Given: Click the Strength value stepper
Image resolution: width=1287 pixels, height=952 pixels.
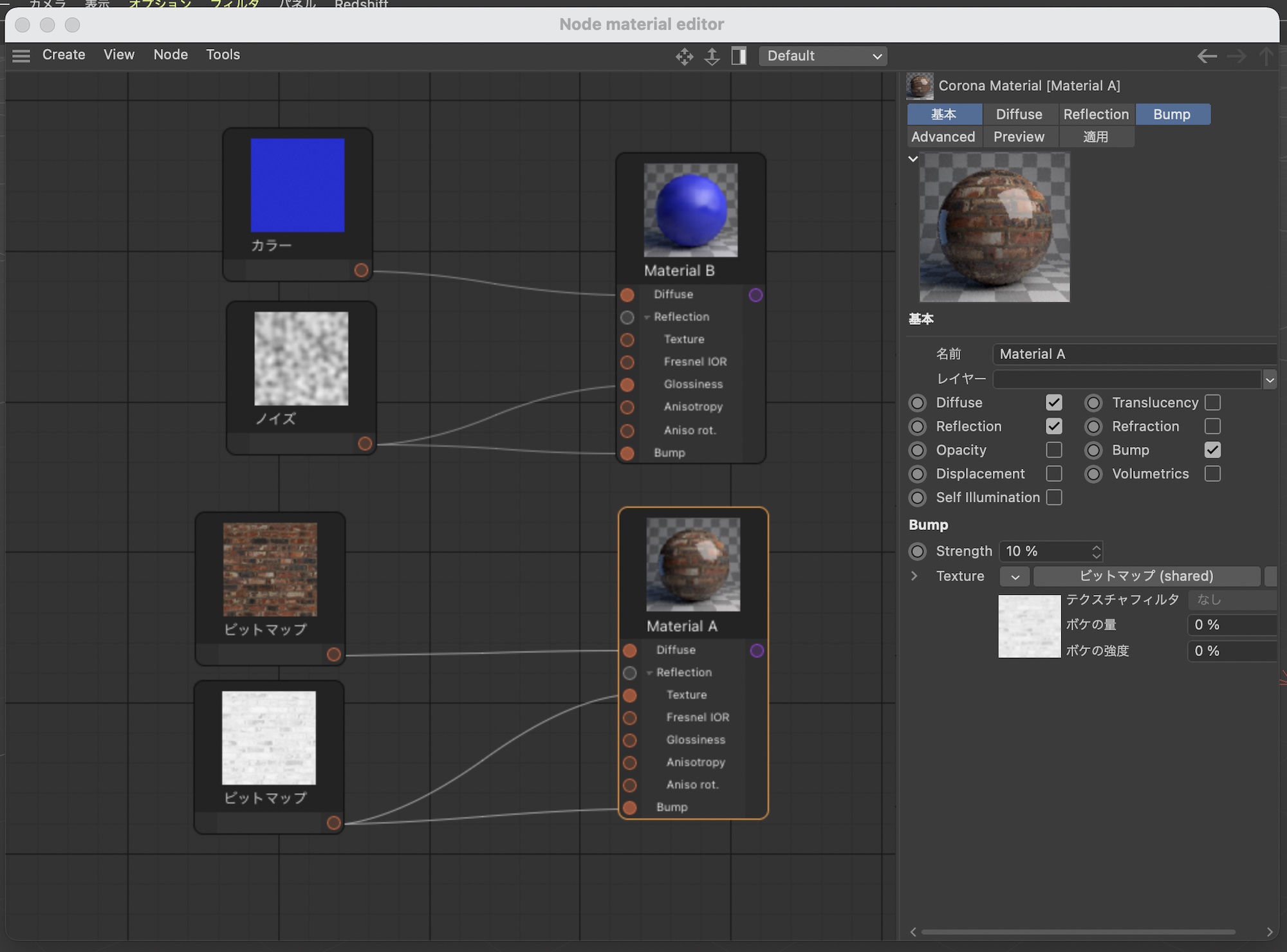Looking at the screenshot, I should [1096, 551].
